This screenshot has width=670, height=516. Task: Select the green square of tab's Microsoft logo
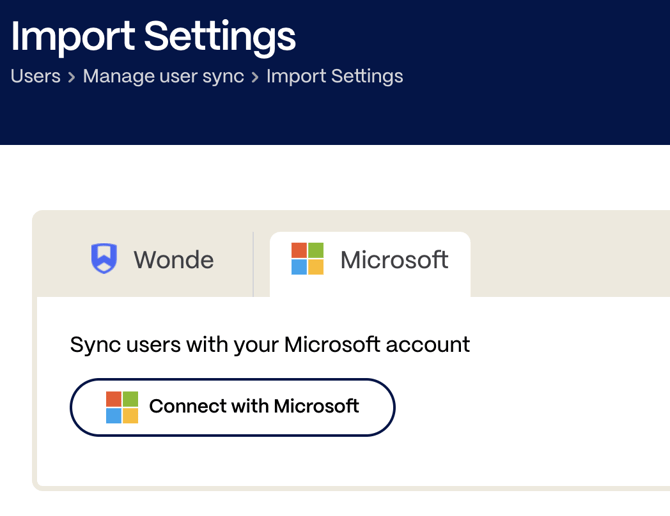coord(316,250)
